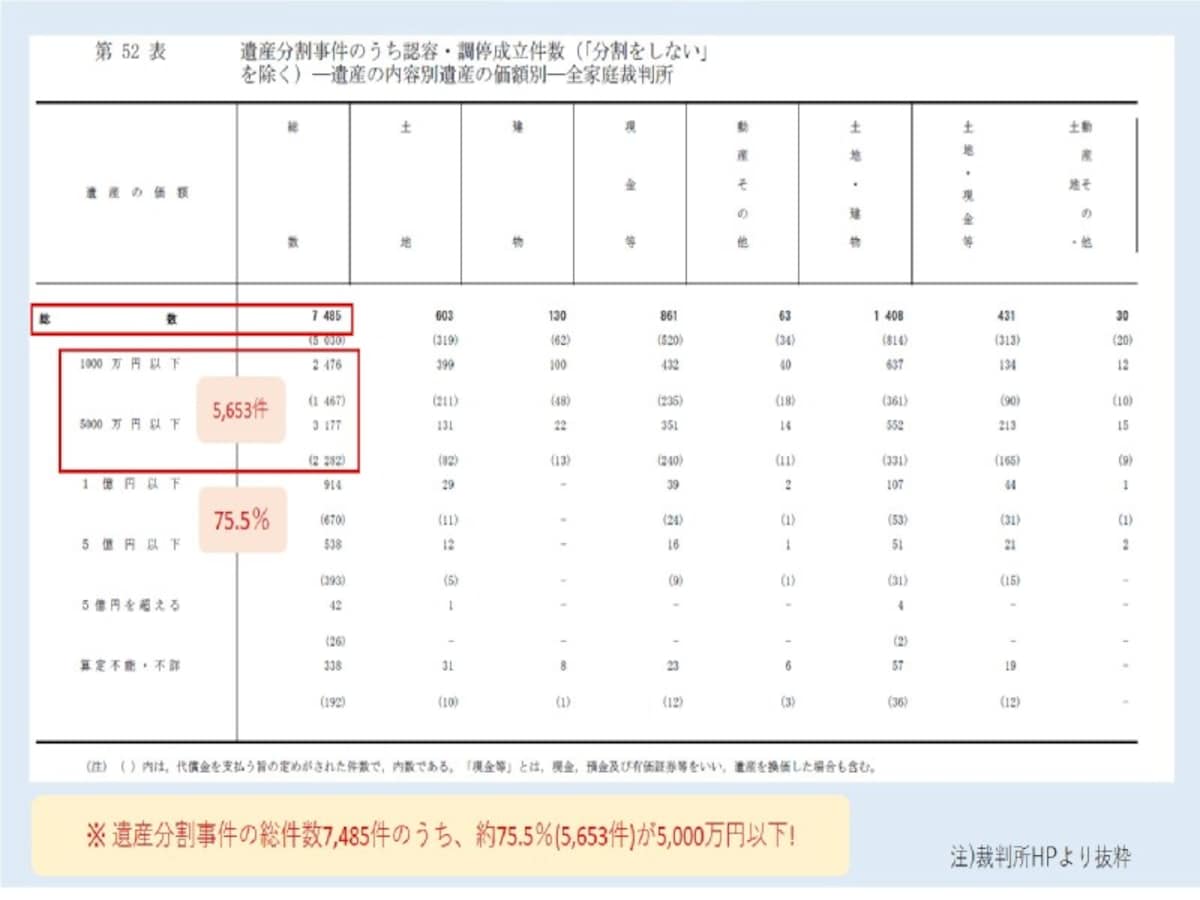Viewport: 1200px width, 900px height.
Task: Select the total count 7 485
Action: click(x=326, y=315)
